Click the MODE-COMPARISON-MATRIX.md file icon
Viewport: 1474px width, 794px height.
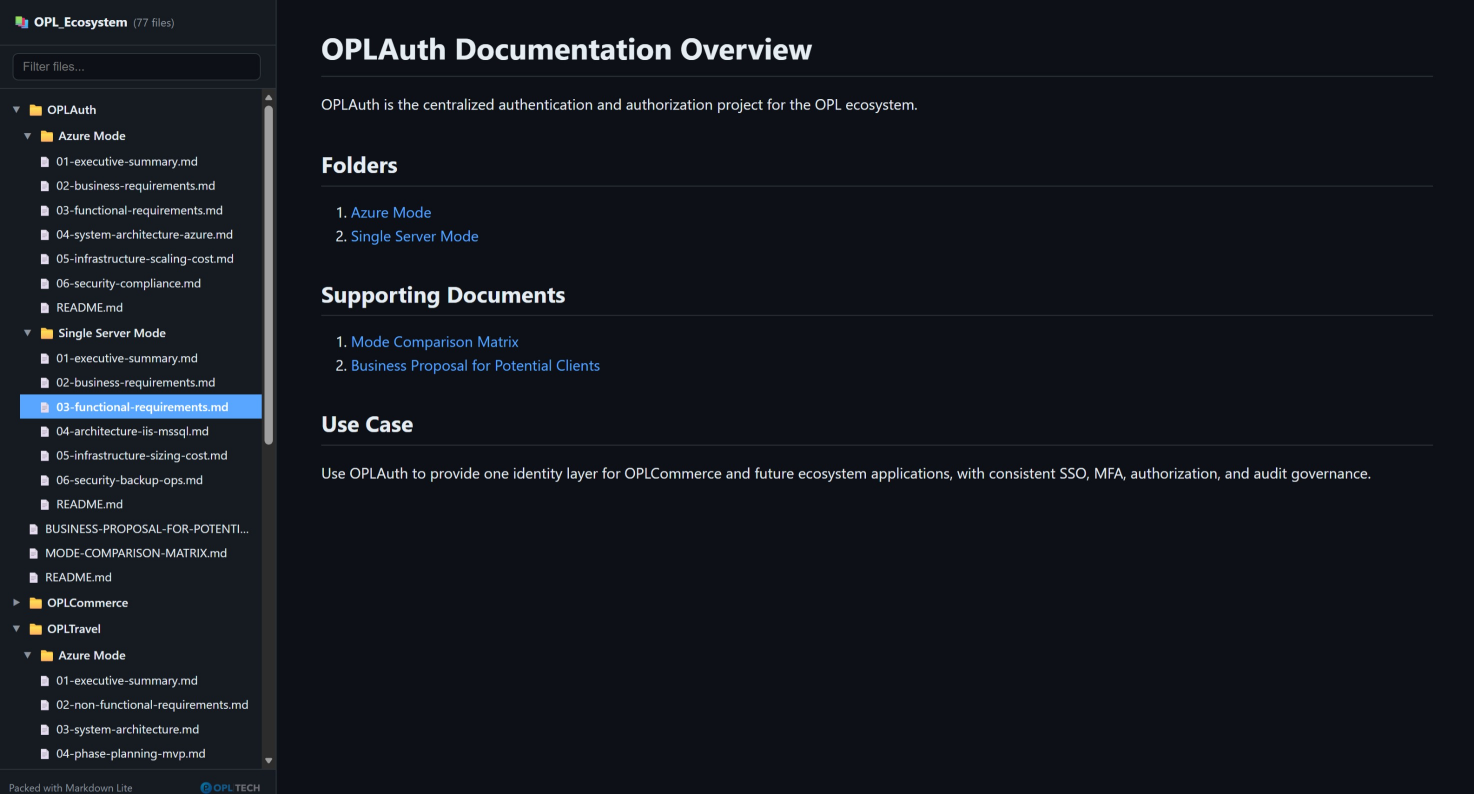pos(34,553)
